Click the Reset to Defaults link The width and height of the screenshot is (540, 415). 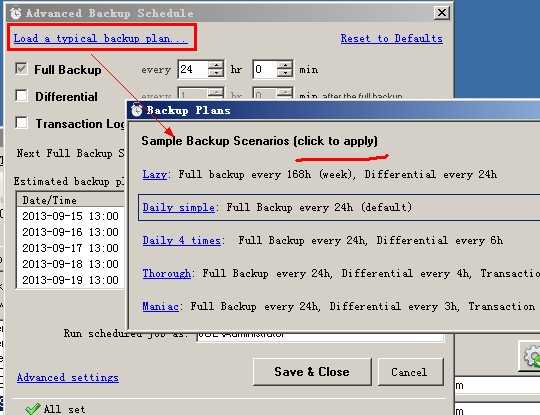tap(392, 38)
